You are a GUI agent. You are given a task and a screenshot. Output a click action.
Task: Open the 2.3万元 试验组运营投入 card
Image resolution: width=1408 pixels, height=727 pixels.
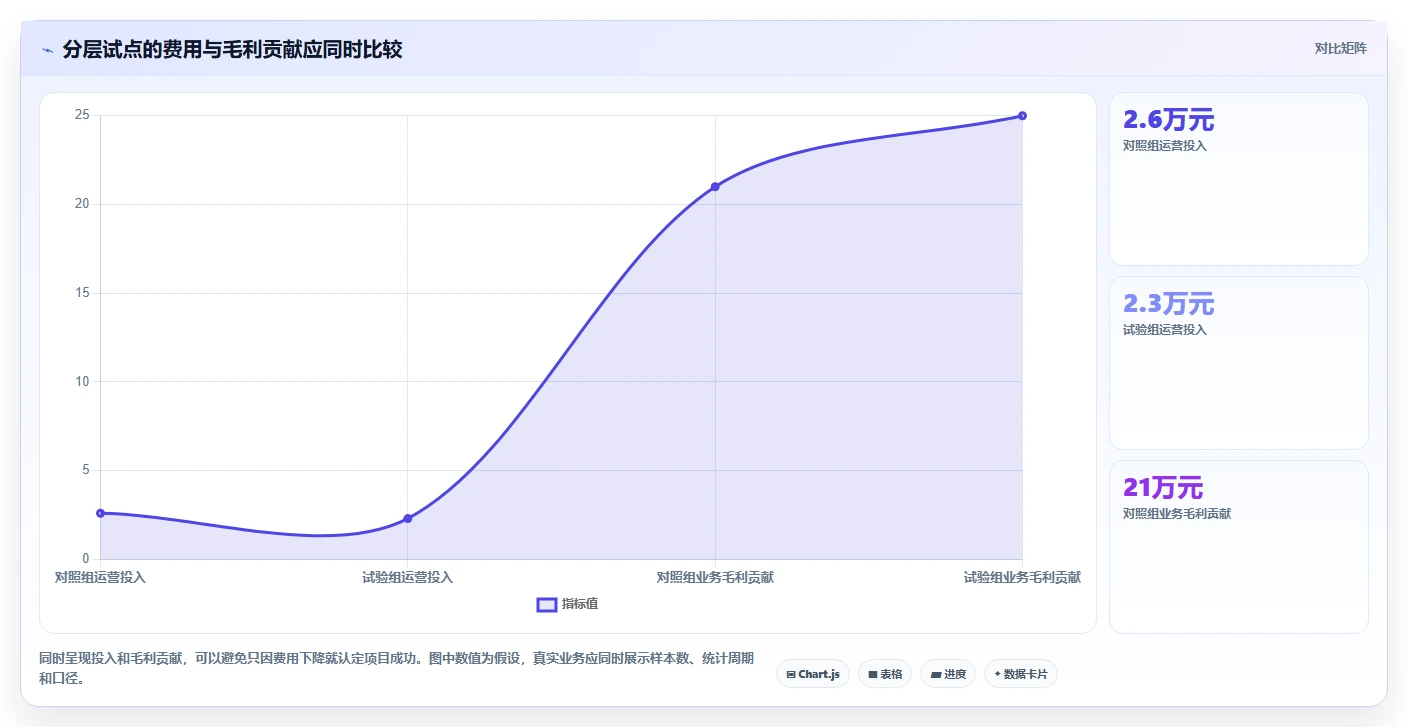(x=1238, y=363)
